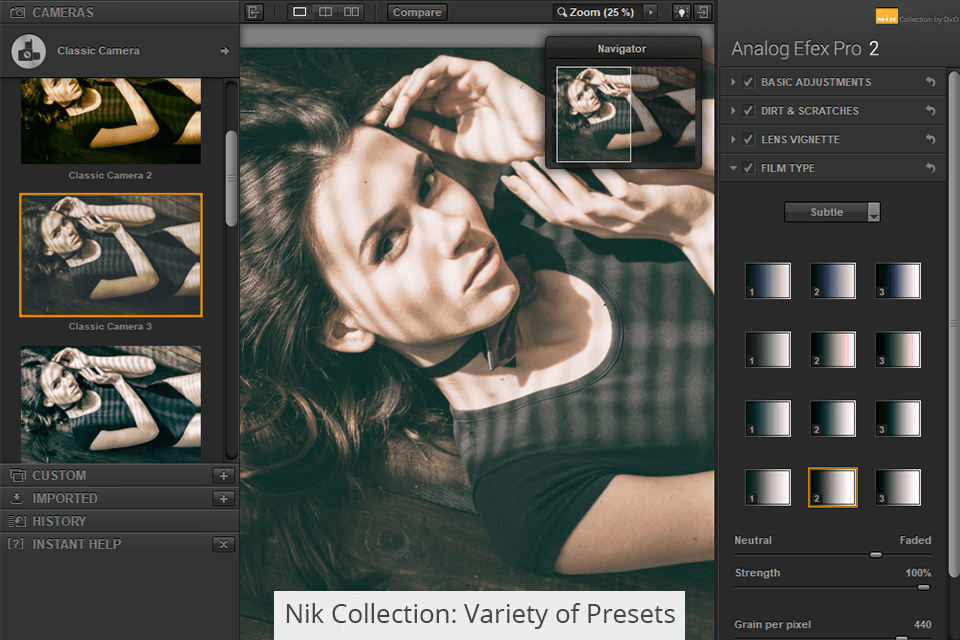Select pink-tinted swatch 2 in second row
Screen dimensions: 960x640
pyautogui.click(x=833, y=350)
